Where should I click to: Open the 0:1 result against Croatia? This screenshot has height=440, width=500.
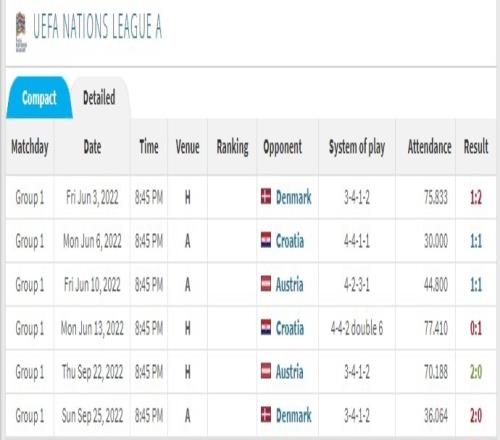coord(476,329)
